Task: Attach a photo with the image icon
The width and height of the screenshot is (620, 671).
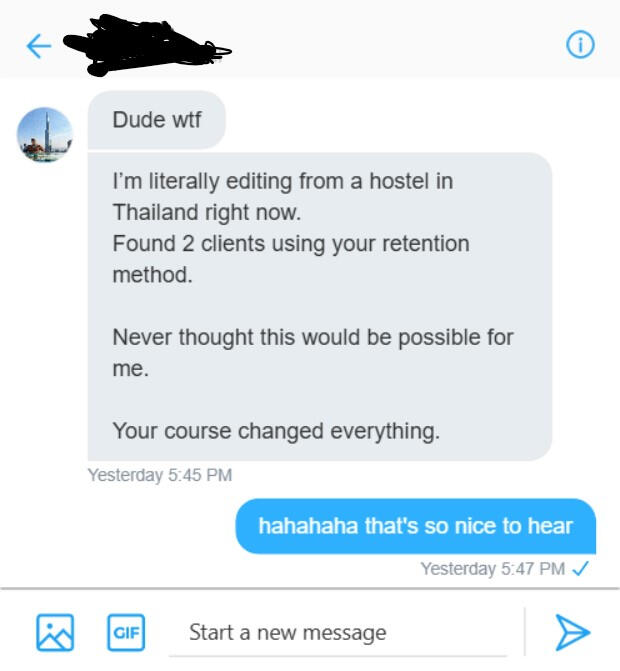Action: 55,632
